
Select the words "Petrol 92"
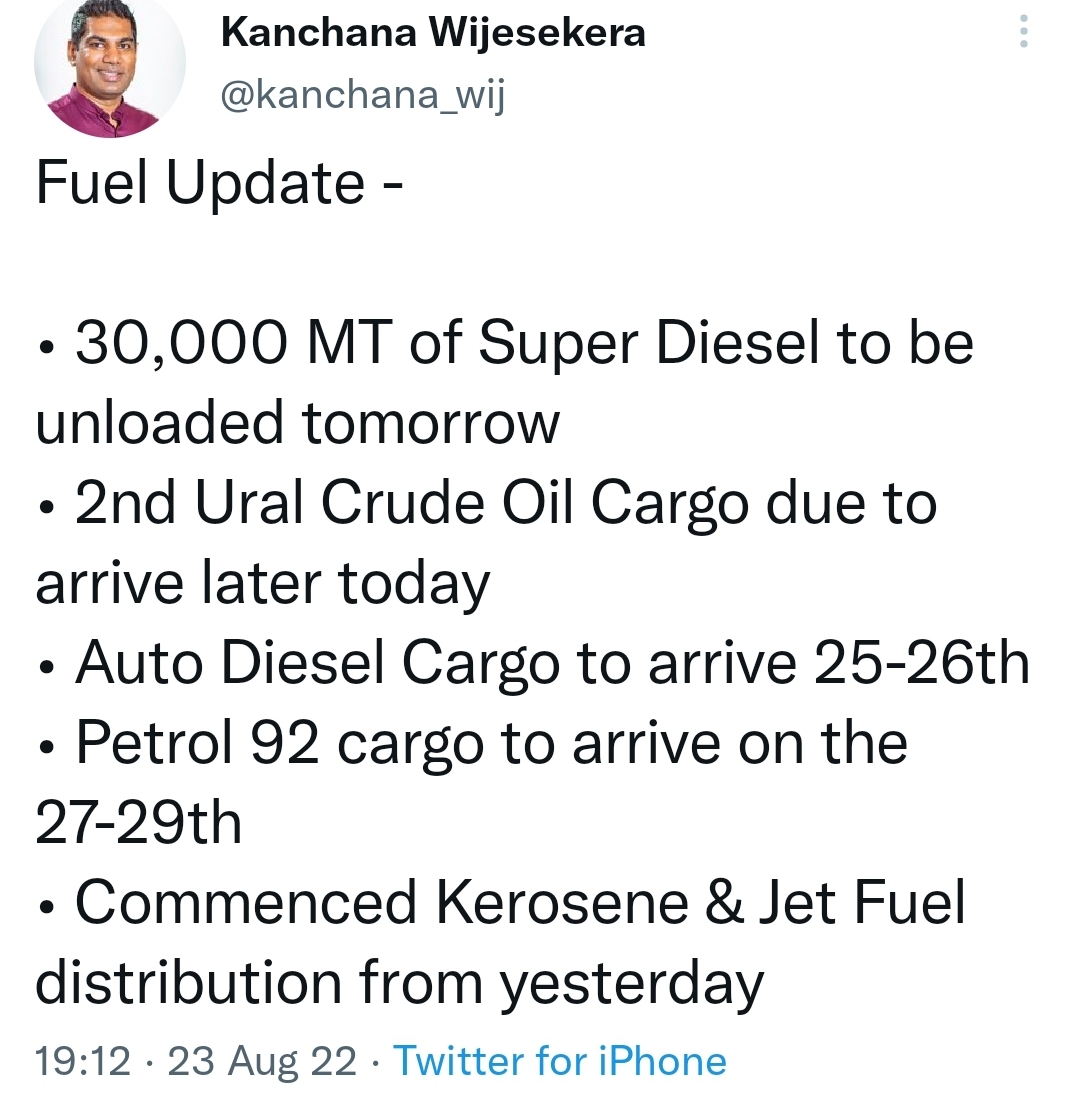click(197, 742)
